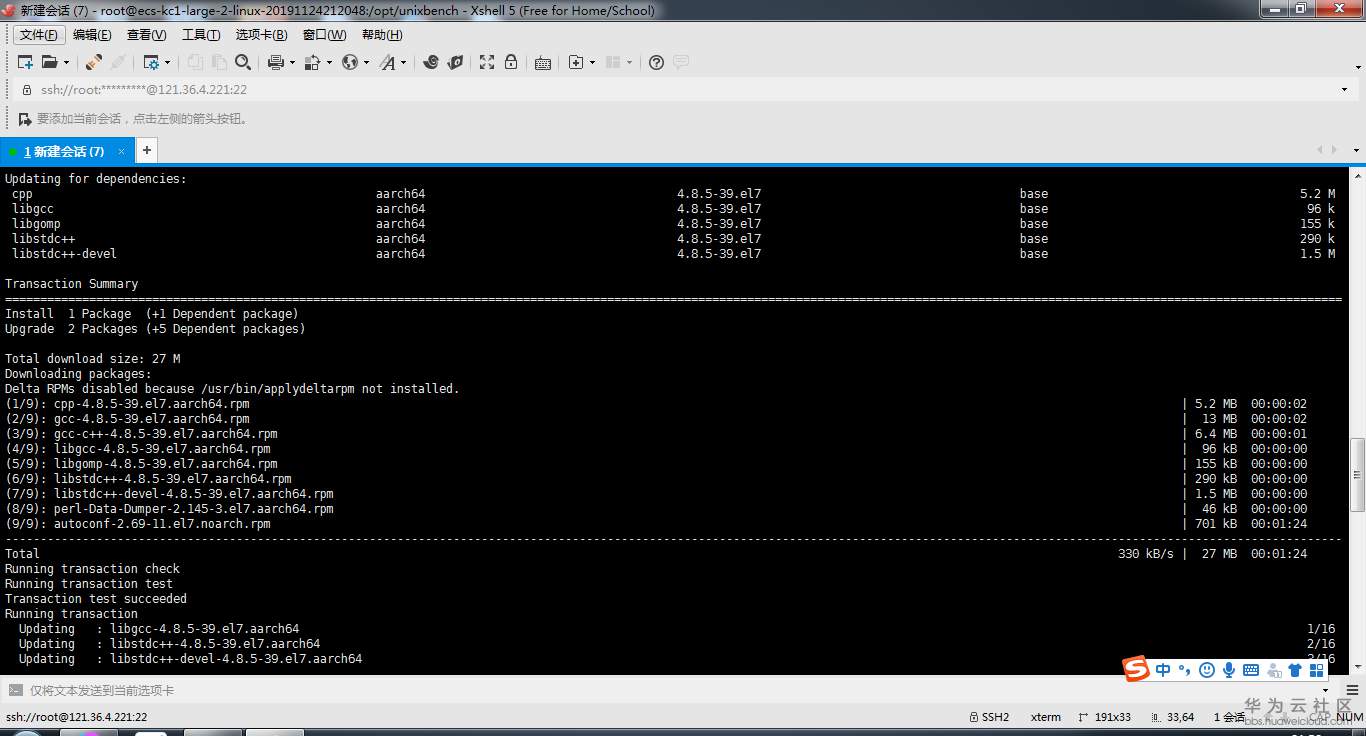The image size is (1366, 736).
Task: Click the globe encoding icon
Action: [350, 62]
